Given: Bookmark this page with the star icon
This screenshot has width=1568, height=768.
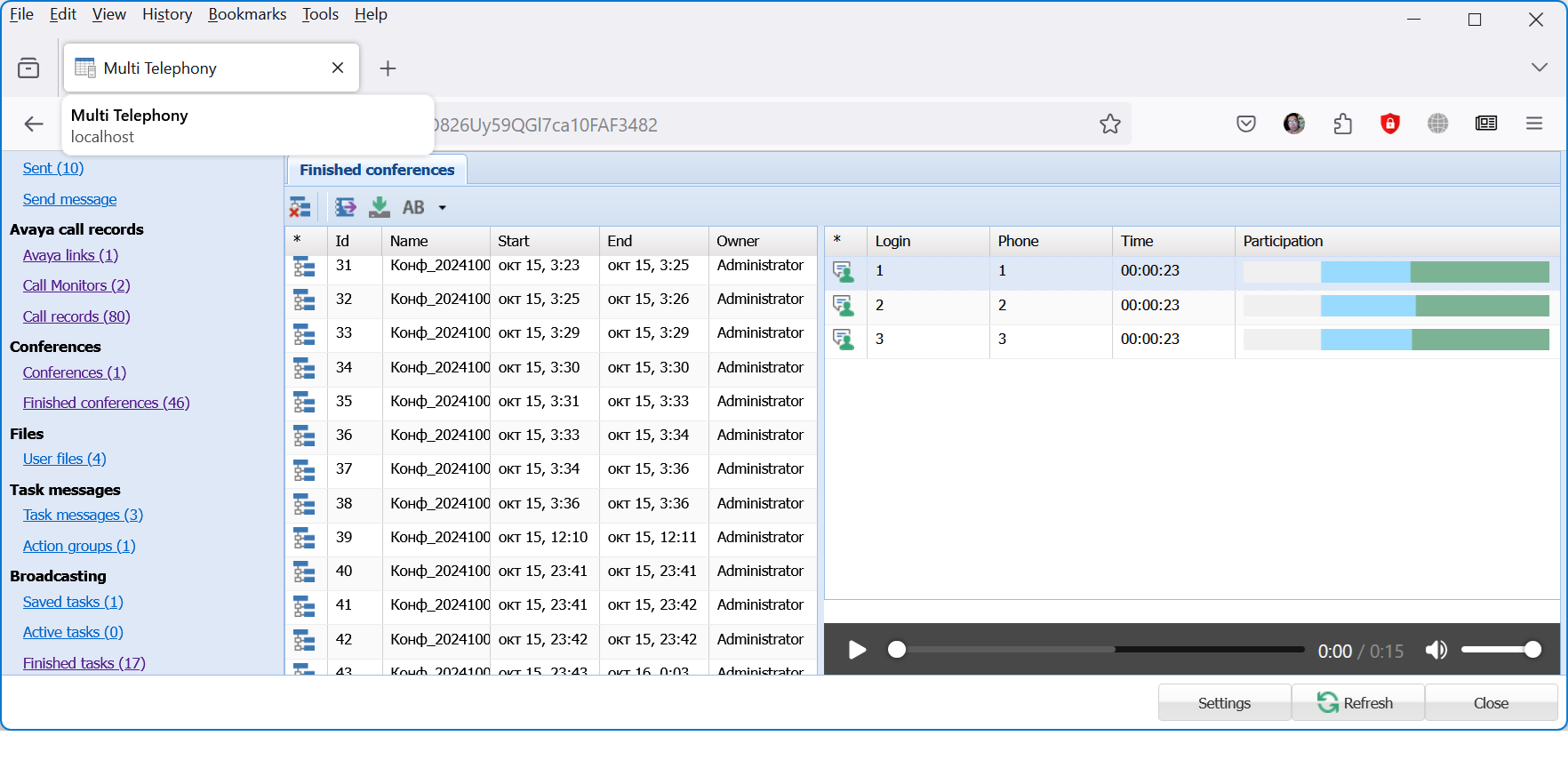Looking at the screenshot, I should point(1109,124).
